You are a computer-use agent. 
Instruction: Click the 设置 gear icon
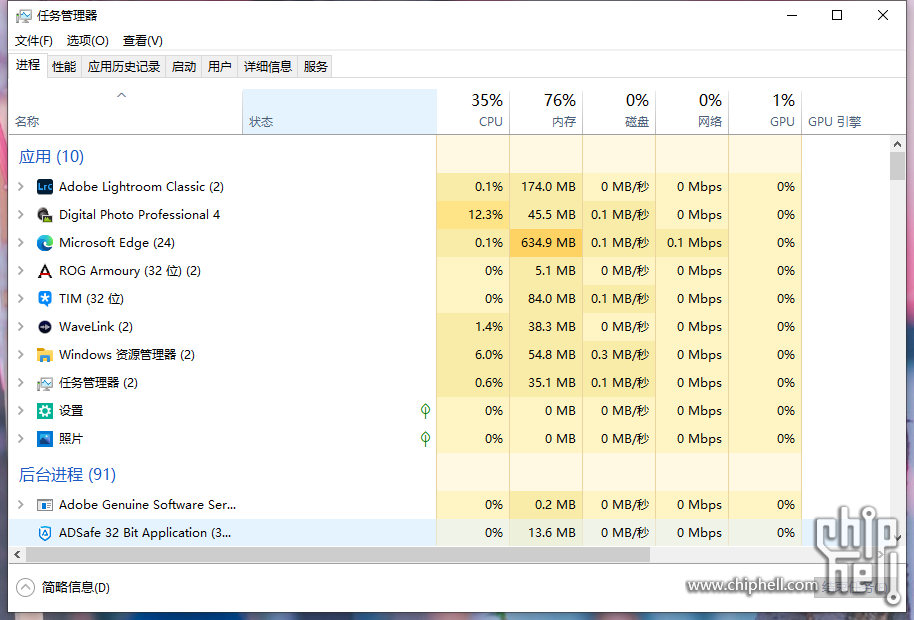[x=45, y=411]
